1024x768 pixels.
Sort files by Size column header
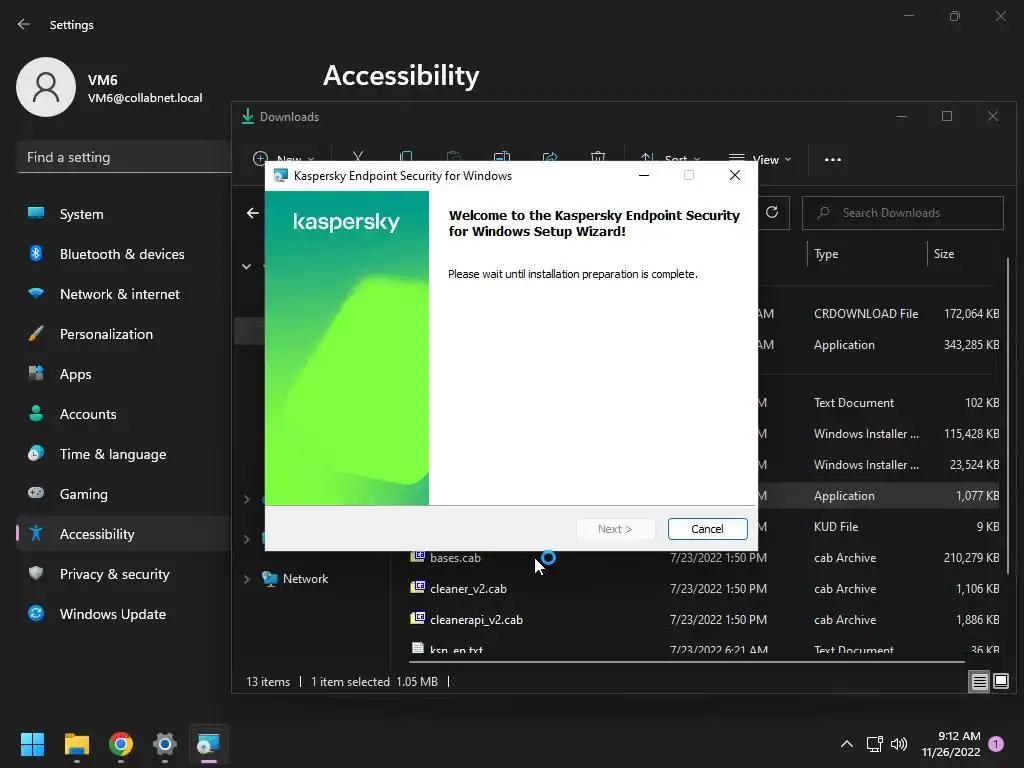[944, 254]
